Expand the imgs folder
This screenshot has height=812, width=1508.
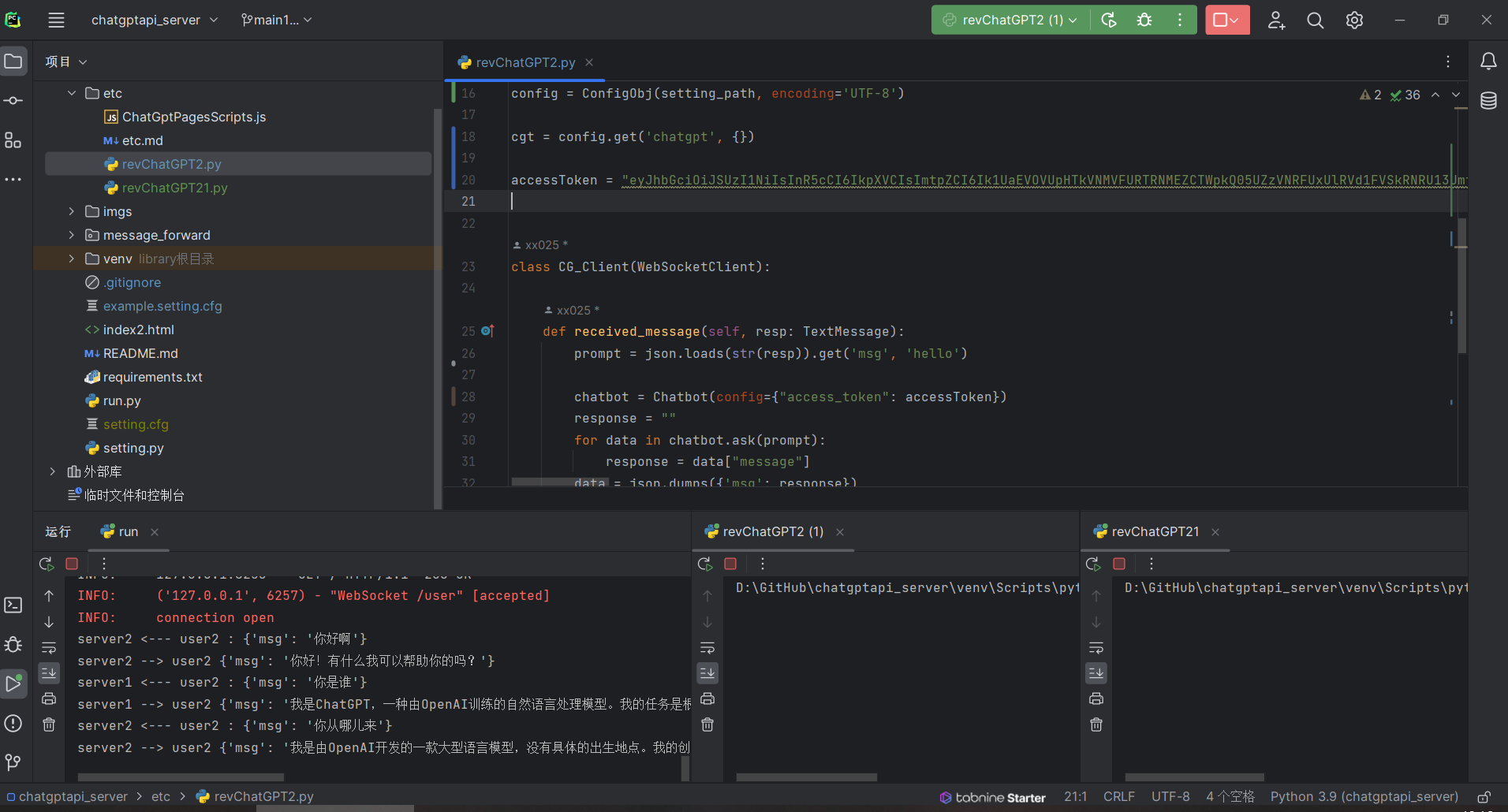click(72, 211)
